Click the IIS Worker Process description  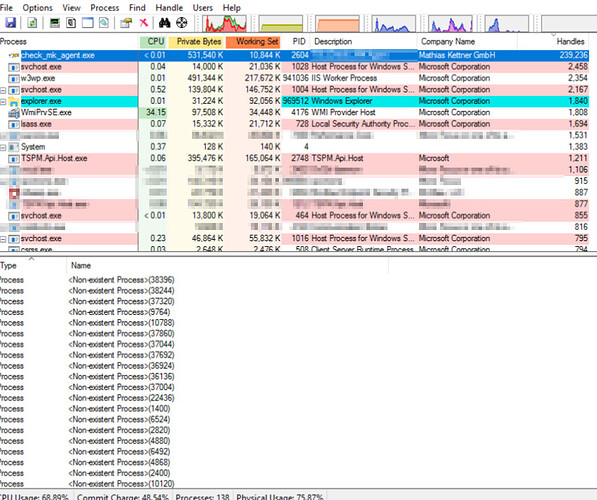344,78
